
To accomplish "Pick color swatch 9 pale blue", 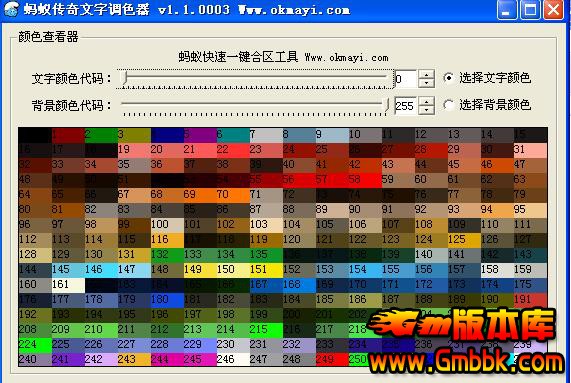I will 332,135.
